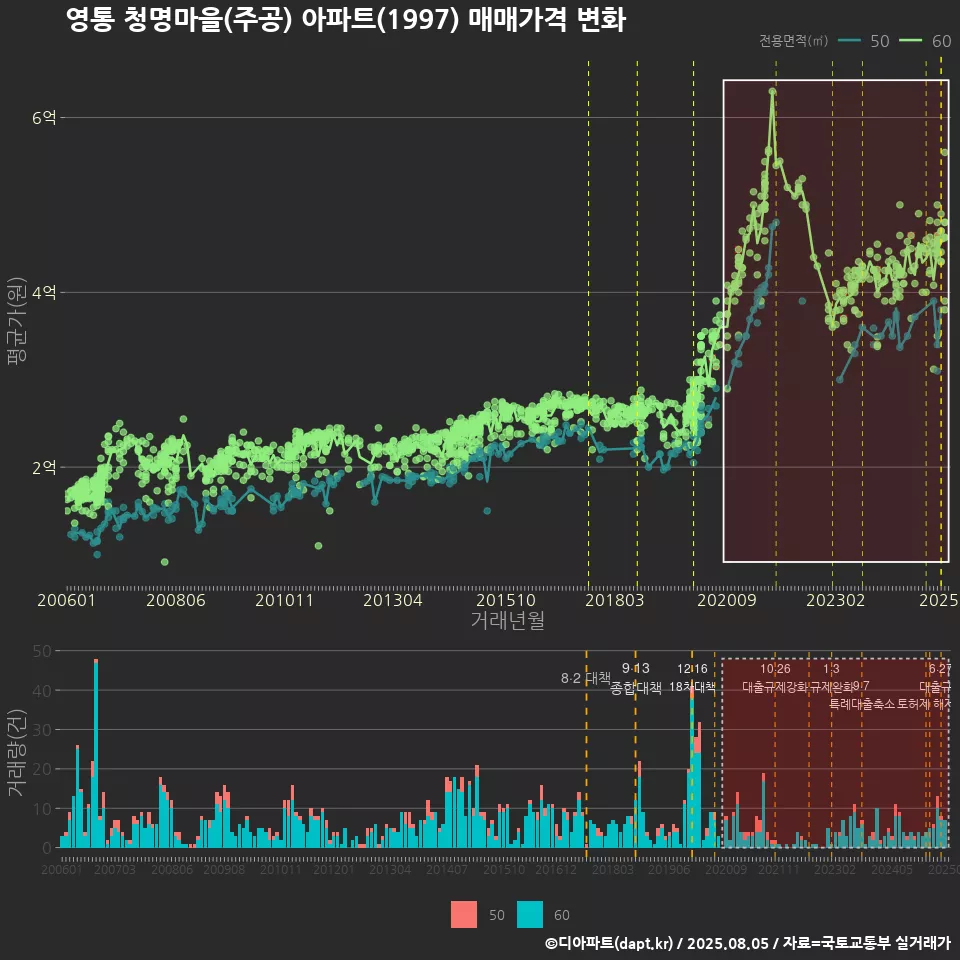The width and height of the screenshot is (960, 960).
Task: Click the '8·2 대책' policy annotation
Action: [585, 678]
